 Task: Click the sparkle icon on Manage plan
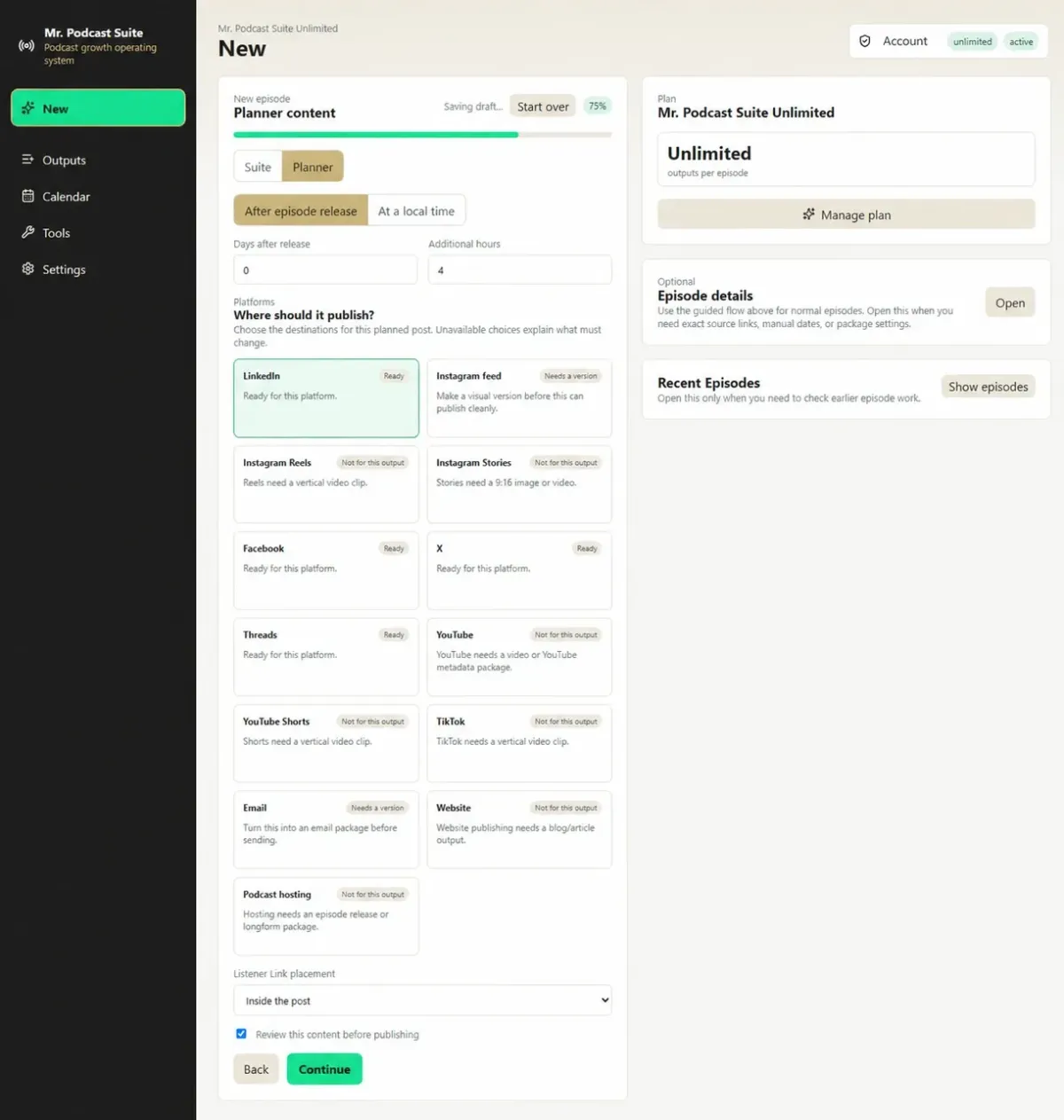[808, 215]
